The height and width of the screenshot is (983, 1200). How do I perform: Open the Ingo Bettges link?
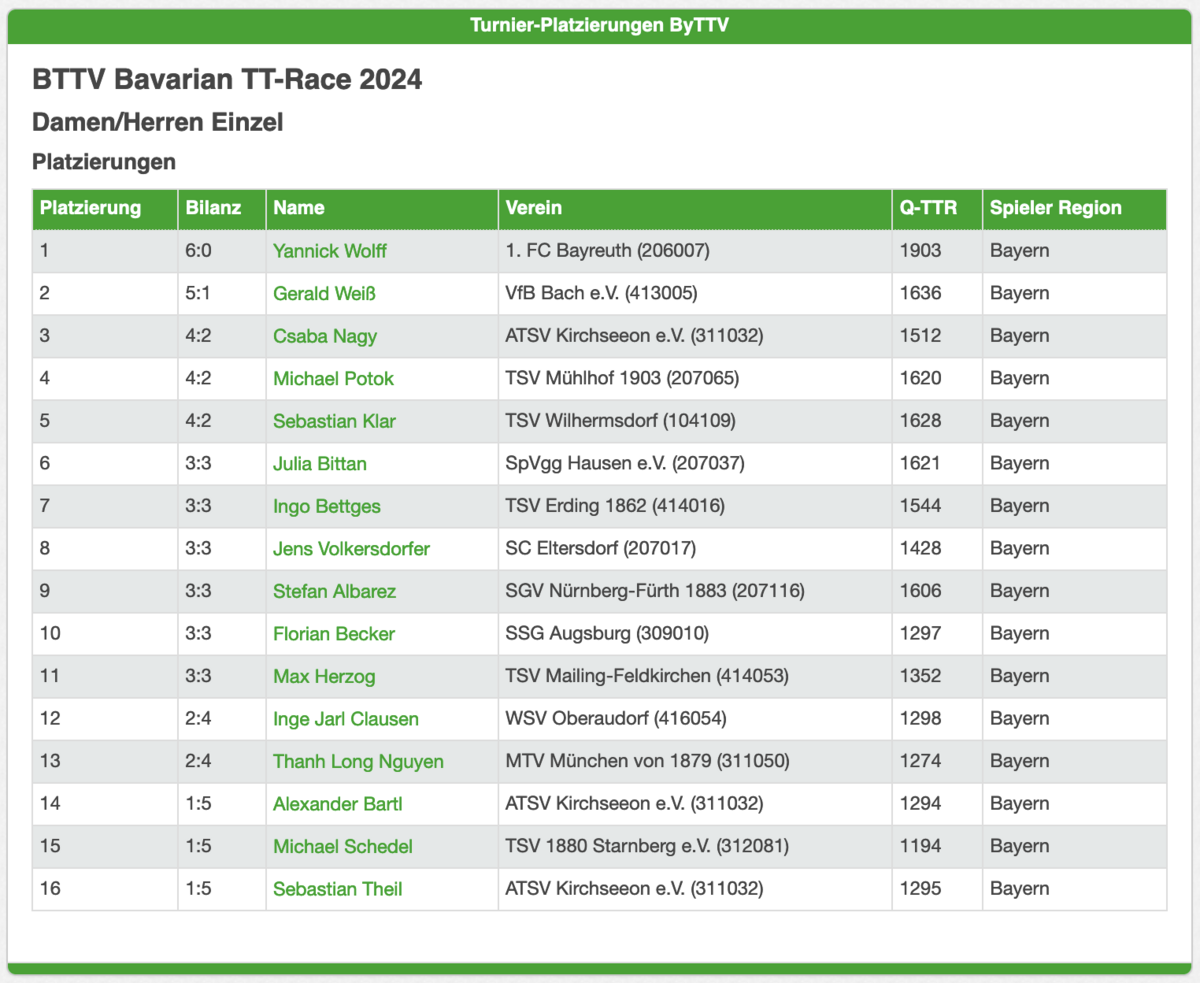click(327, 506)
